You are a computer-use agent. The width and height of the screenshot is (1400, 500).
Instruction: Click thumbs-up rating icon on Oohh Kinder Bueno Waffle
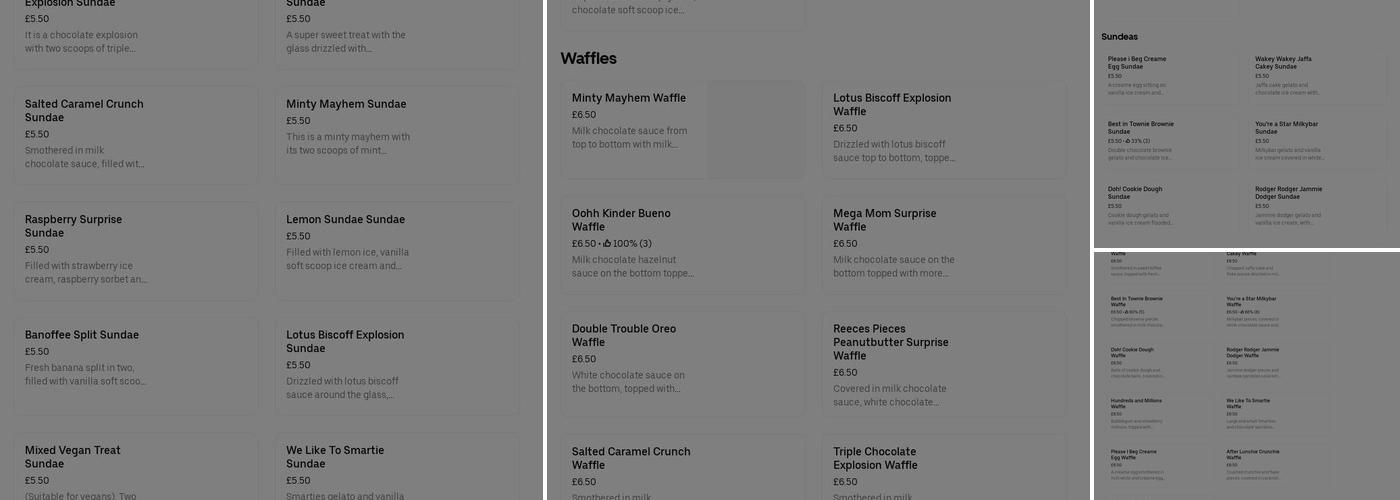[607, 244]
